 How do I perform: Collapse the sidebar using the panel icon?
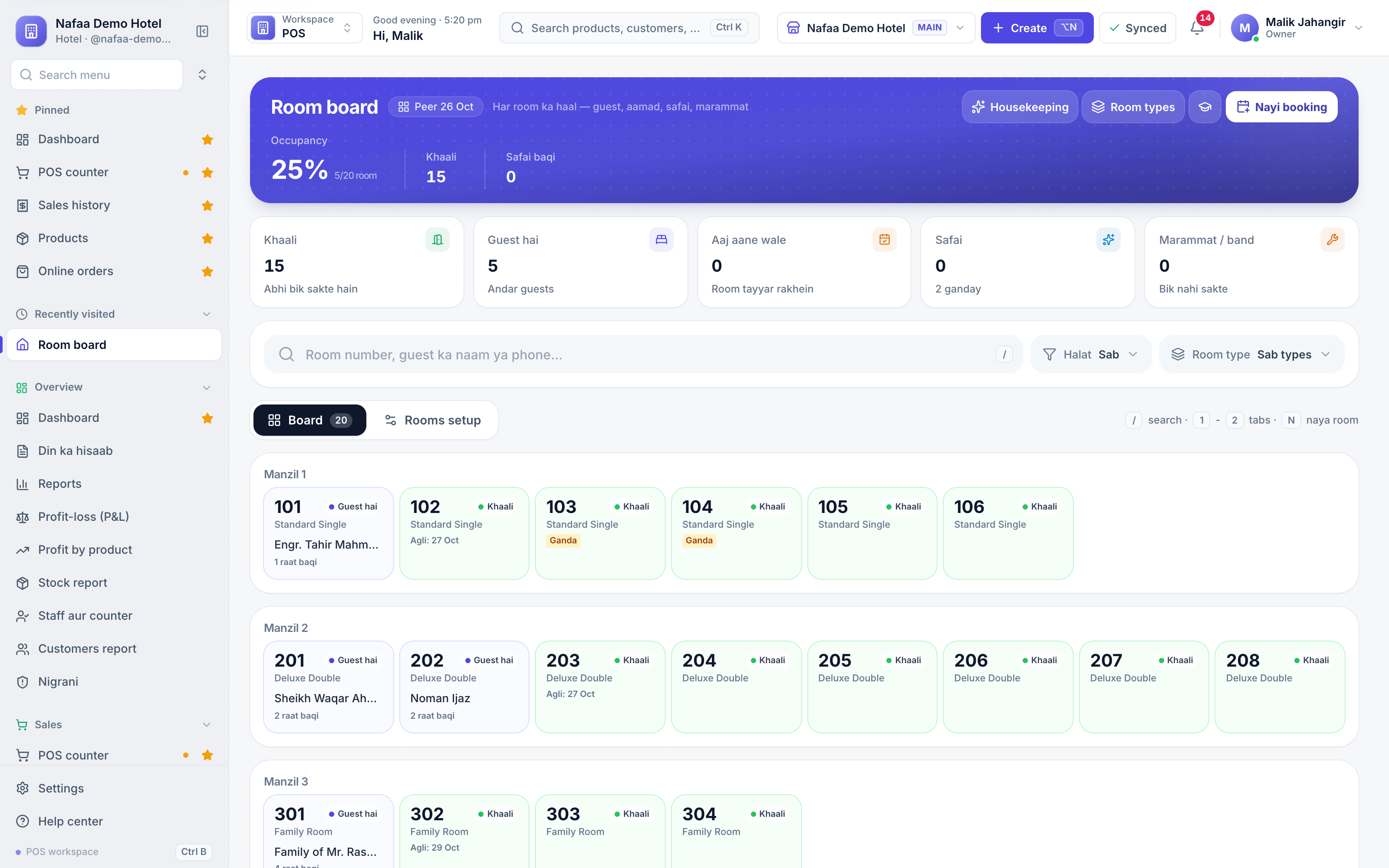coord(202,31)
